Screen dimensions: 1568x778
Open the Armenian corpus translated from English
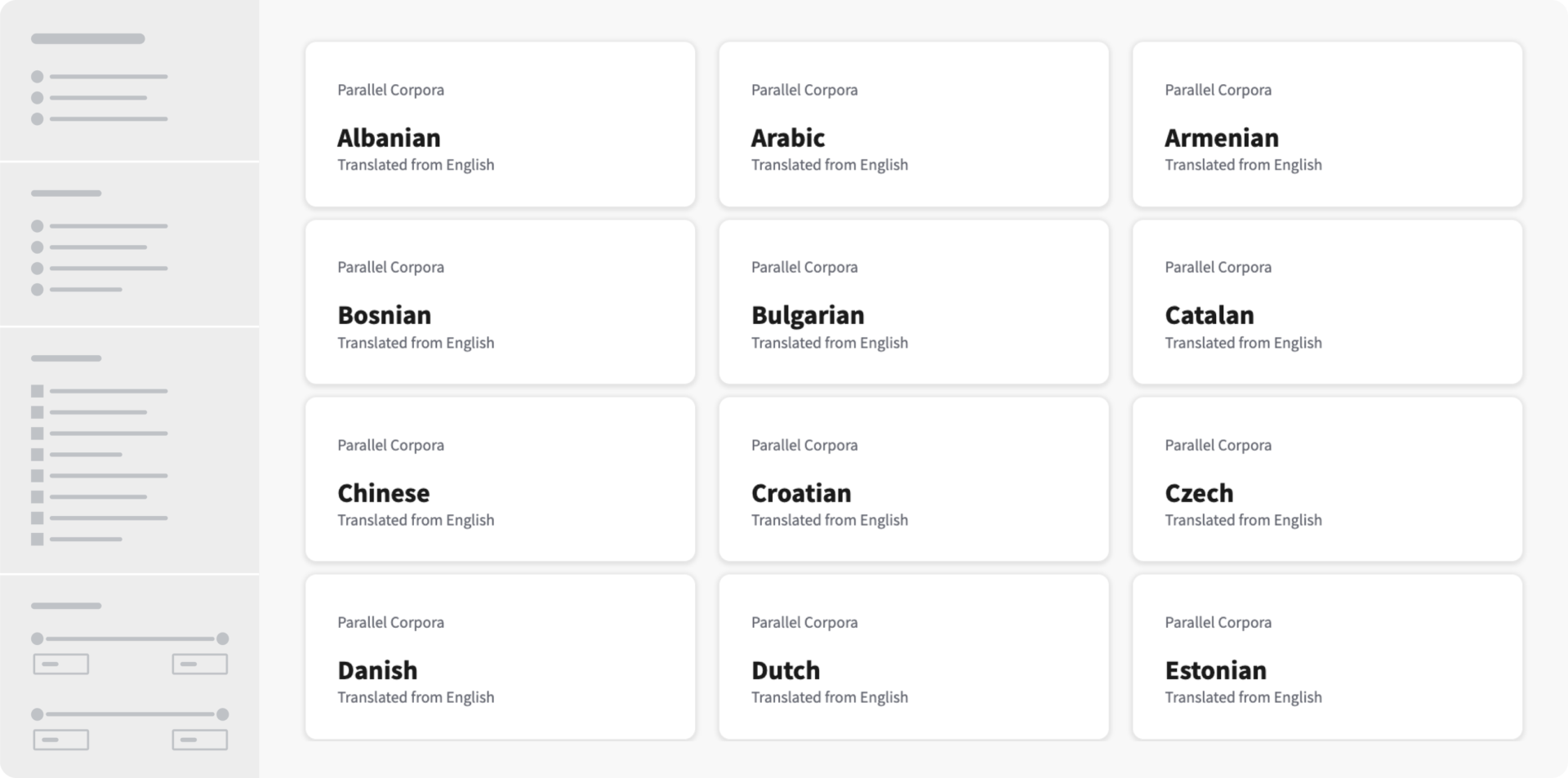[1327, 124]
